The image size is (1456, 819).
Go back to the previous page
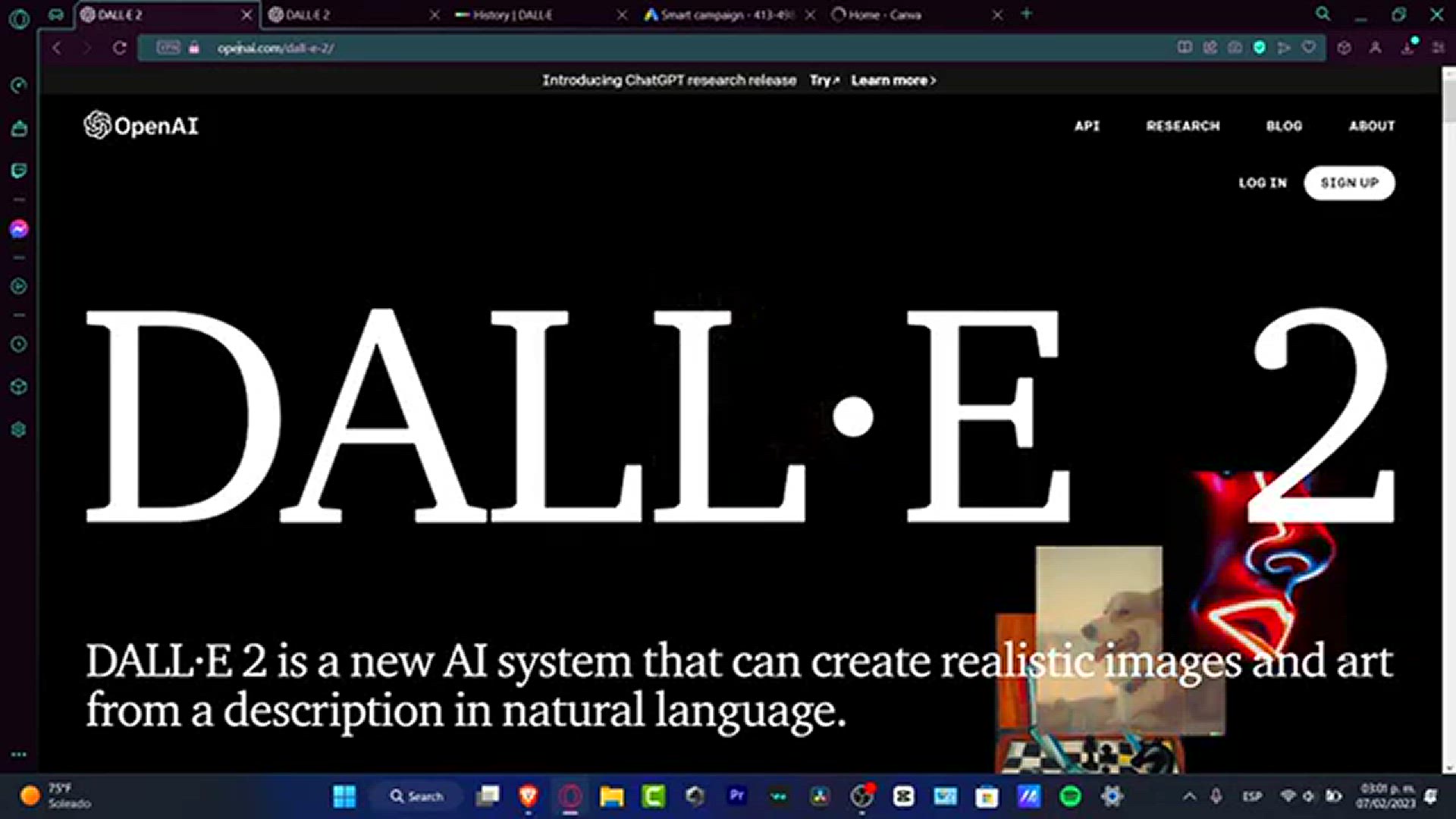pos(57,48)
